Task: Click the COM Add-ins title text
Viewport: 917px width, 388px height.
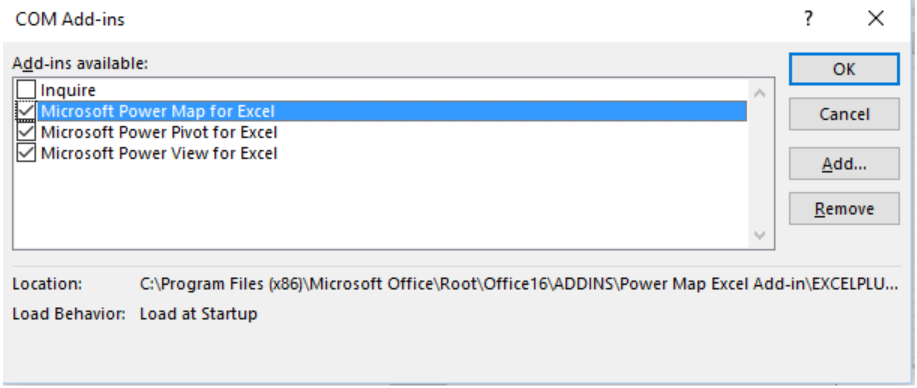Action: click(70, 19)
